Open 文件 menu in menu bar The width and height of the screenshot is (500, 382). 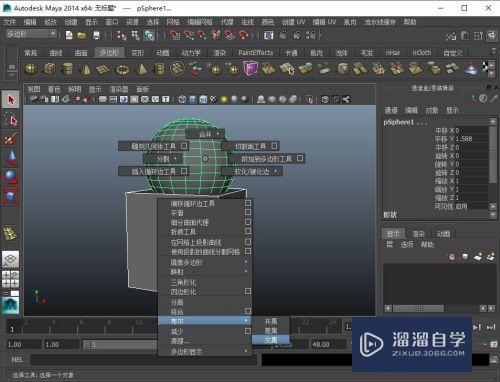coord(10,22)
